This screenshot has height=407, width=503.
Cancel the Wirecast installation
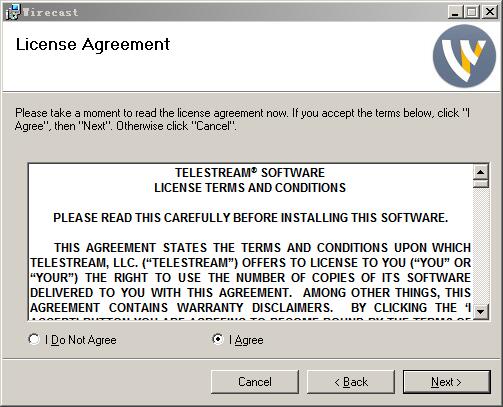coord(255,382)
